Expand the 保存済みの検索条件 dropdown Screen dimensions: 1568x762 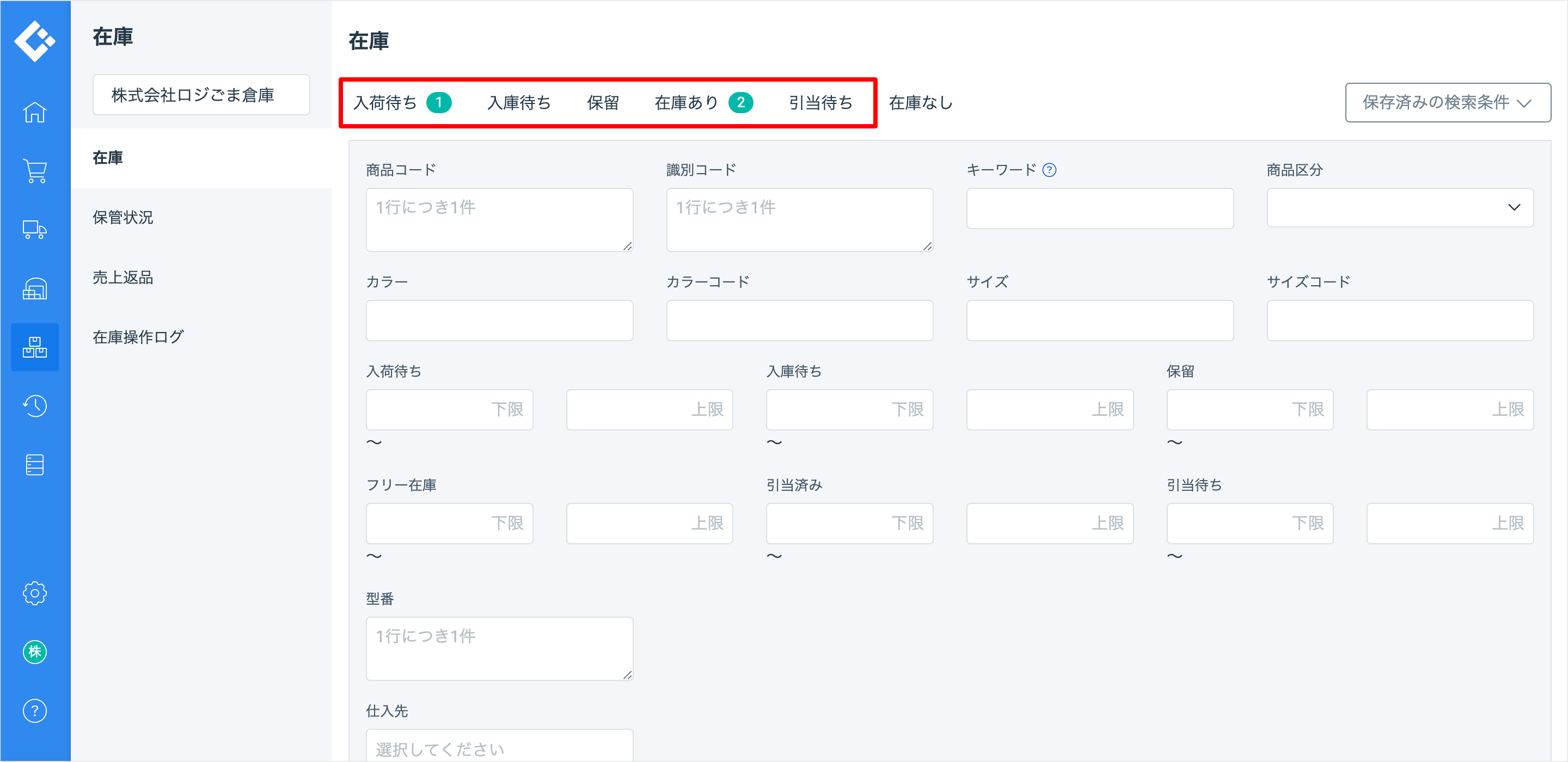tap(1448, 102)
